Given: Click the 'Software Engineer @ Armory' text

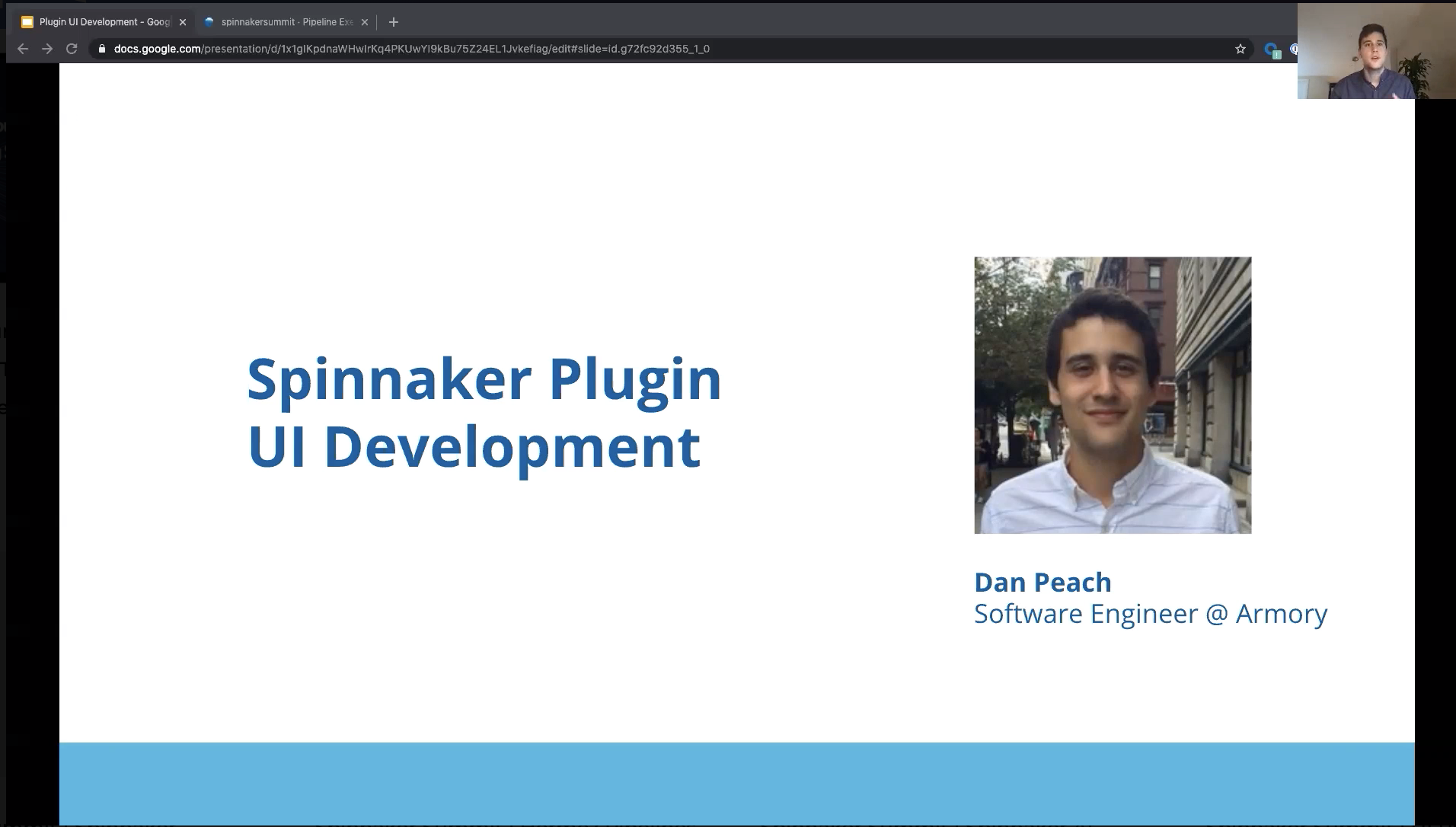Looking at the screenshot, I should [x=1151, y=614].
